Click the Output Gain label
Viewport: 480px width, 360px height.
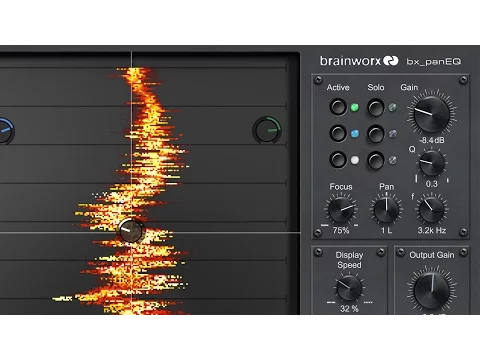coord(432,255)
